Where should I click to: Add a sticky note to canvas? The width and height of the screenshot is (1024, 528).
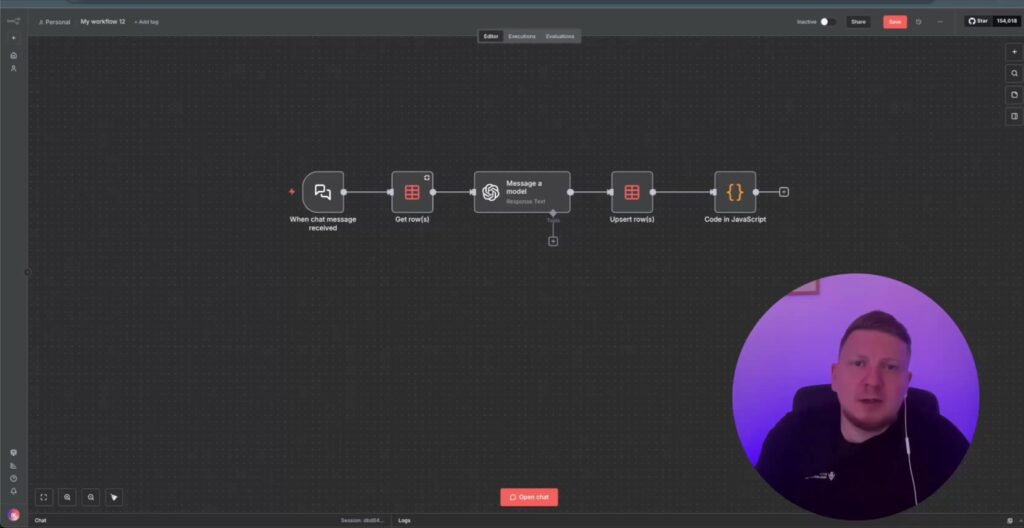click(x=1014, y=95)
